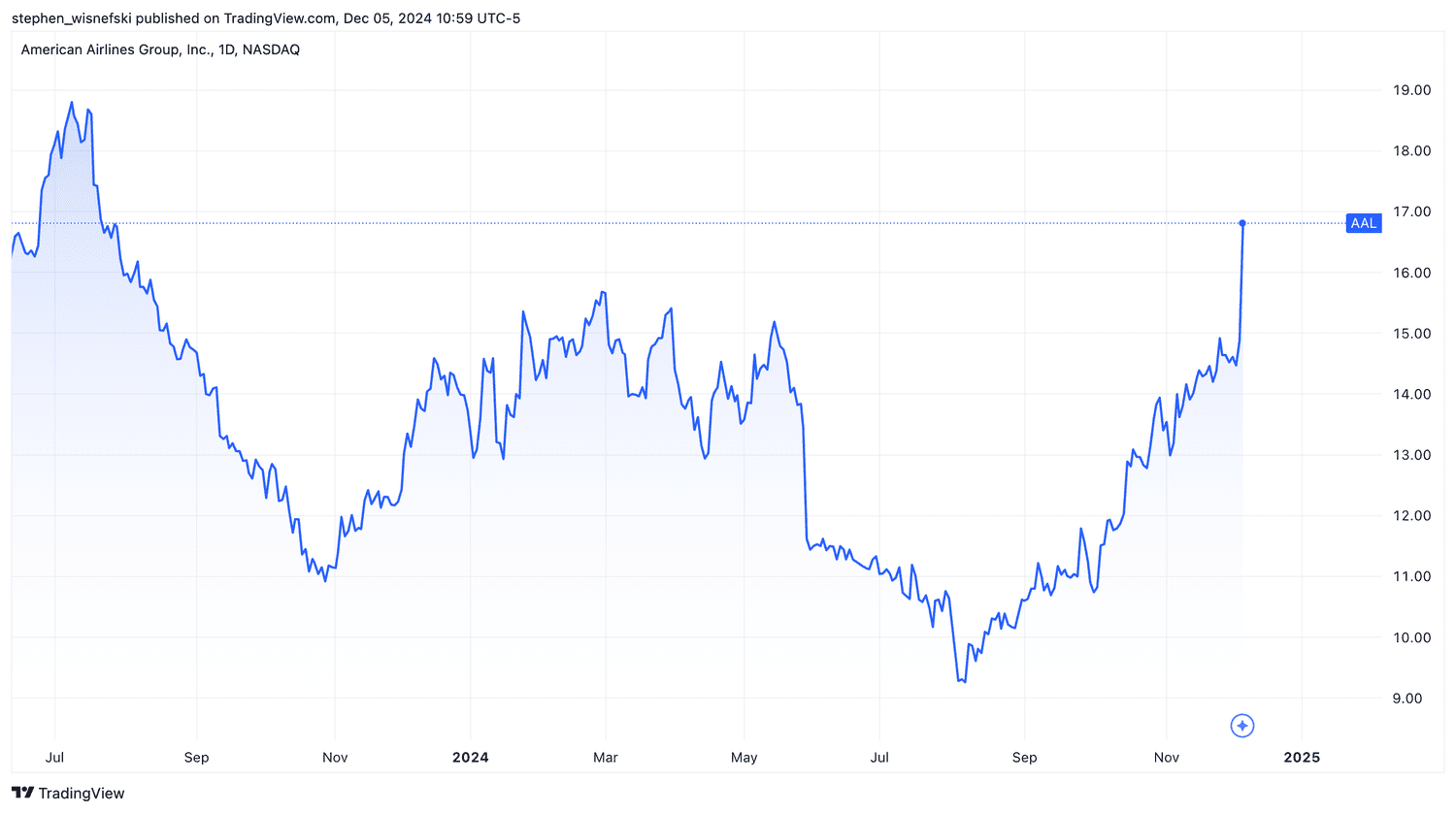Screen dimensions: 1456x813
Task: Click the May label on the time axis
Action: click(x=745, y=757)
